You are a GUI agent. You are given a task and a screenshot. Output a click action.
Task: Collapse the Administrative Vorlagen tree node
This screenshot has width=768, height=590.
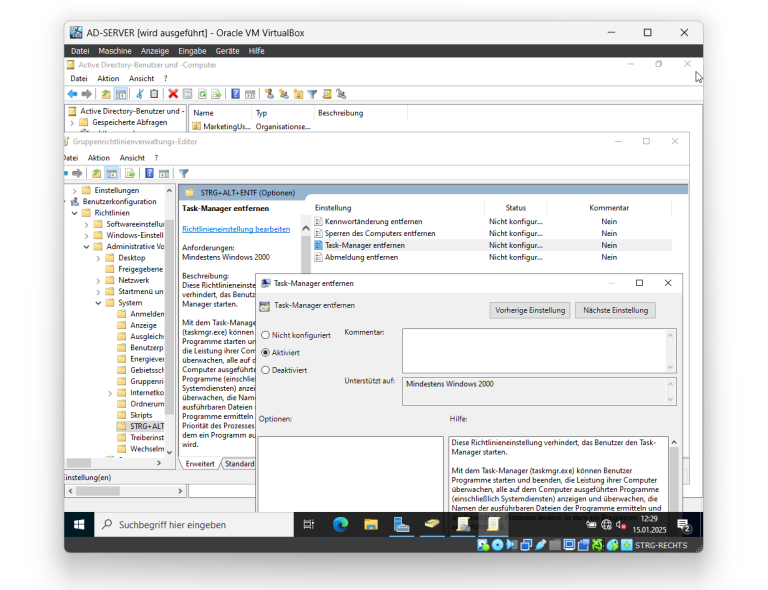[x=87, y=247]
